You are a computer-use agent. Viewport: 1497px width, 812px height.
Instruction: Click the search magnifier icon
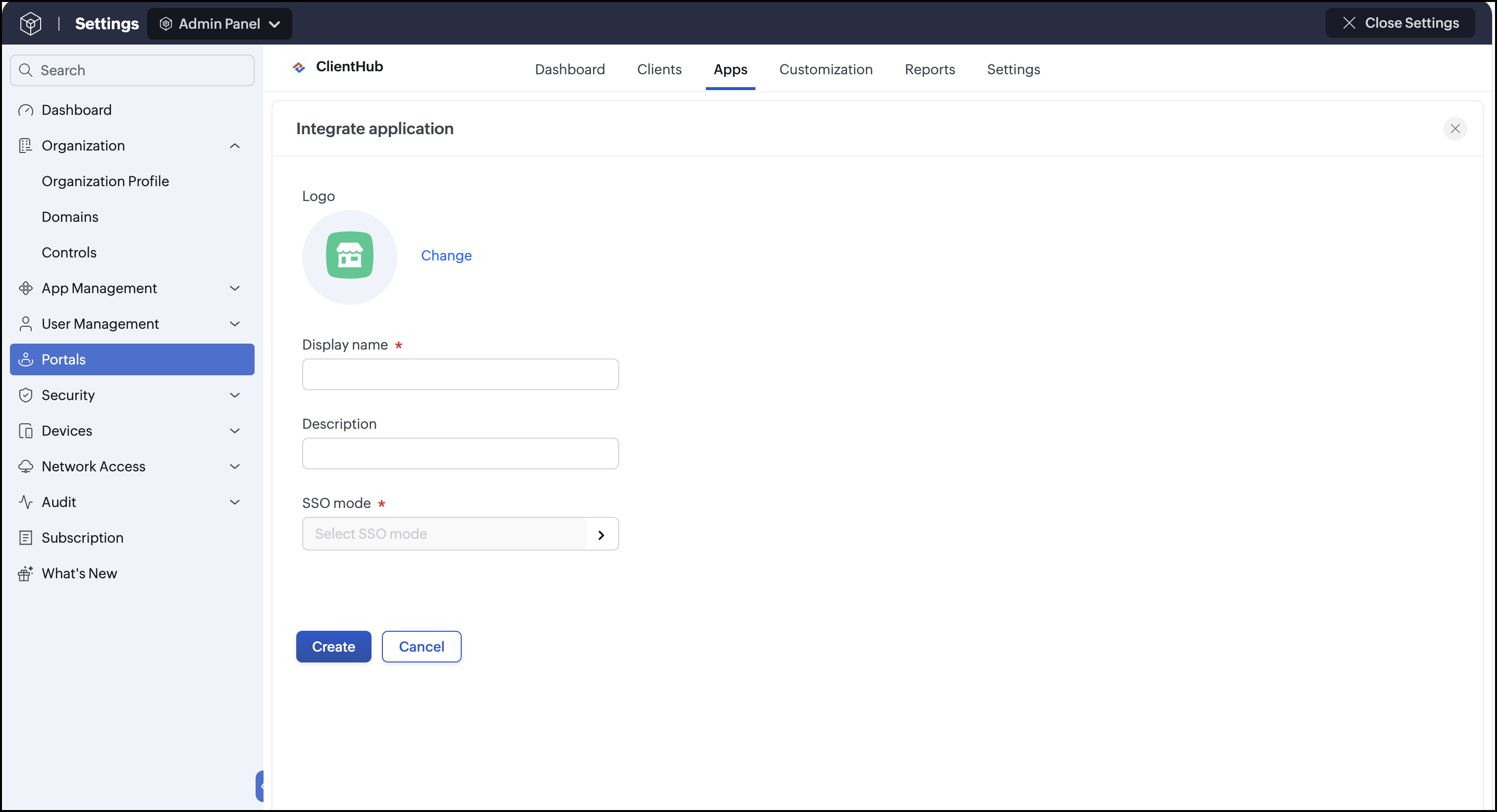[26, 70]
